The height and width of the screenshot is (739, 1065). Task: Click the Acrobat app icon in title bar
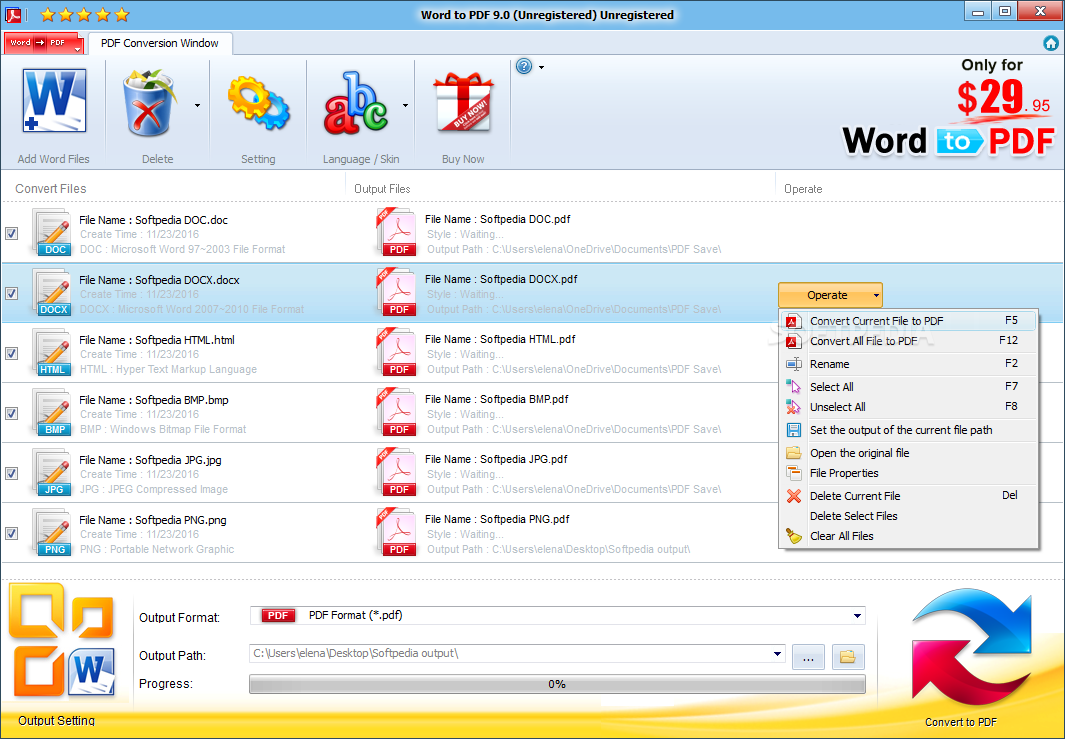13,14
